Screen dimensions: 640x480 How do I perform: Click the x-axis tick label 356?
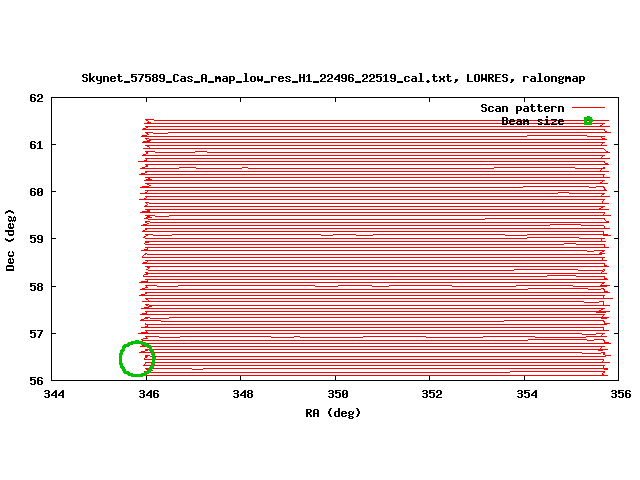621,394
